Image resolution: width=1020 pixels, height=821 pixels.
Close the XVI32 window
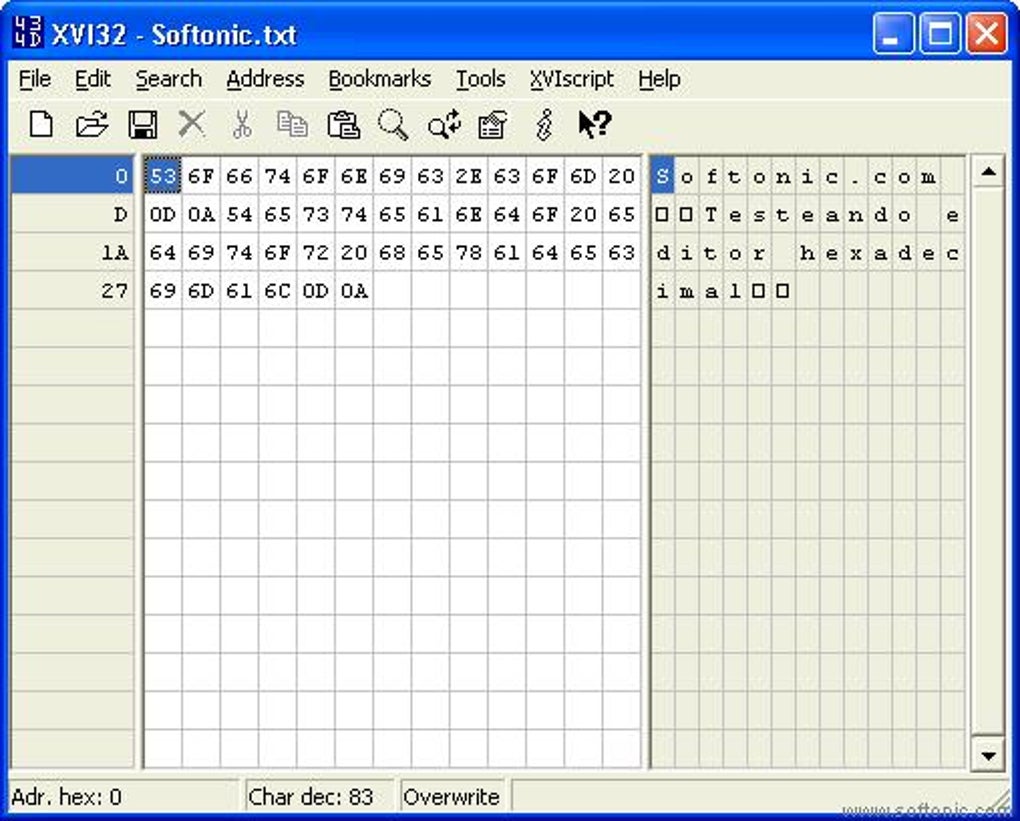pyautogui.click(x=986, y=34)
